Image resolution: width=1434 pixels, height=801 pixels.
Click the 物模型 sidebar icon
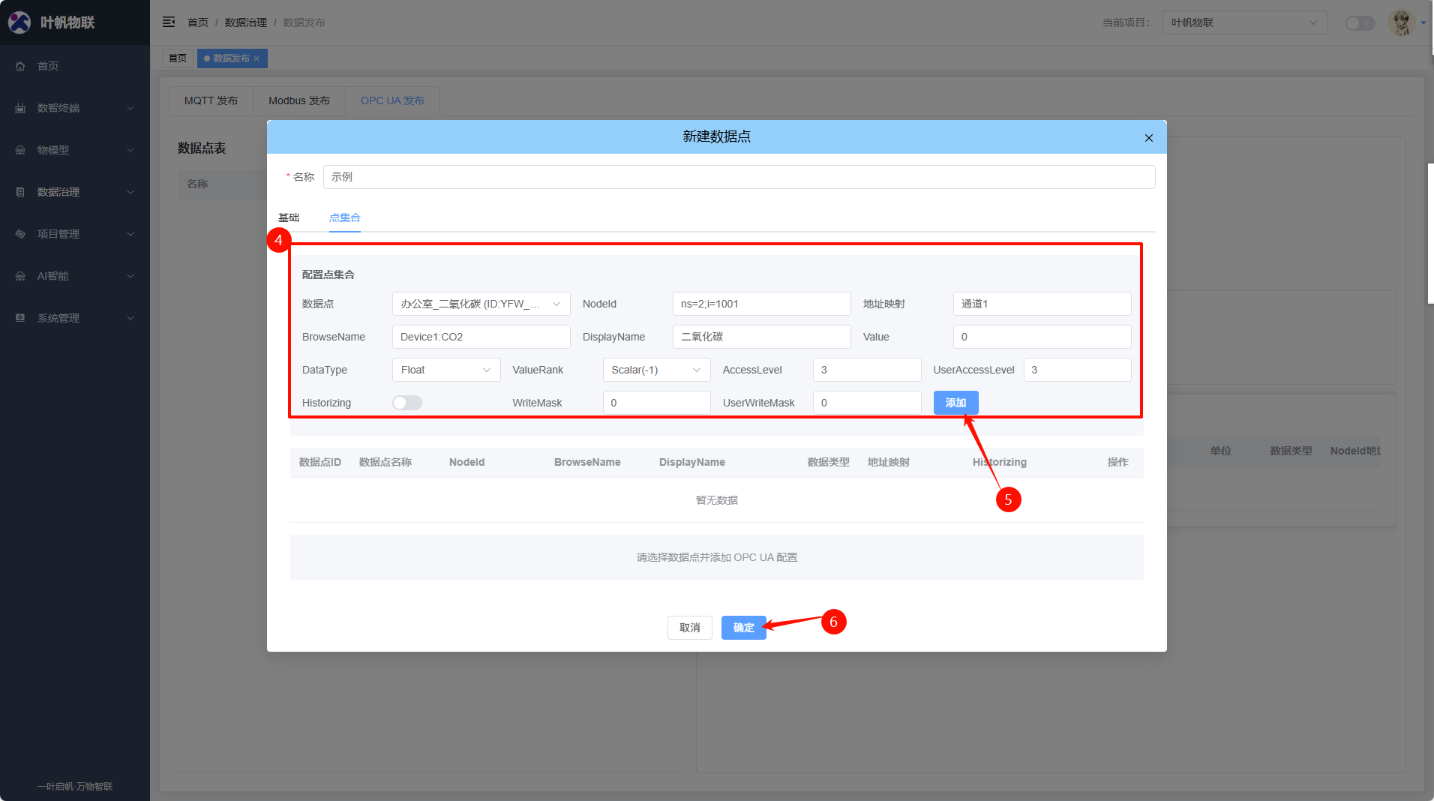coord(20,150)
